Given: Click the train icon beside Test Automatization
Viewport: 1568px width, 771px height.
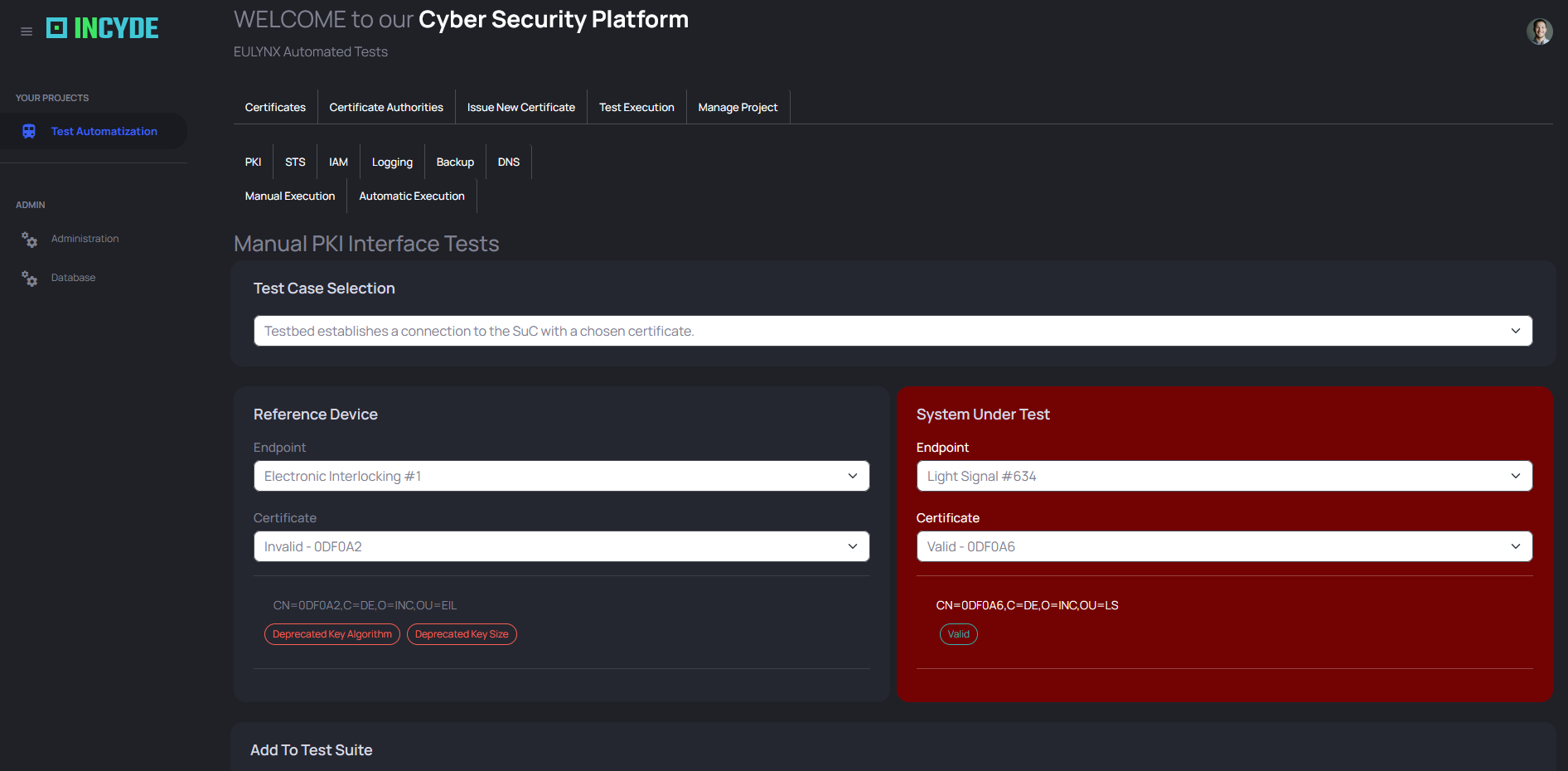Looking at the screenshot, I should 29,131.
